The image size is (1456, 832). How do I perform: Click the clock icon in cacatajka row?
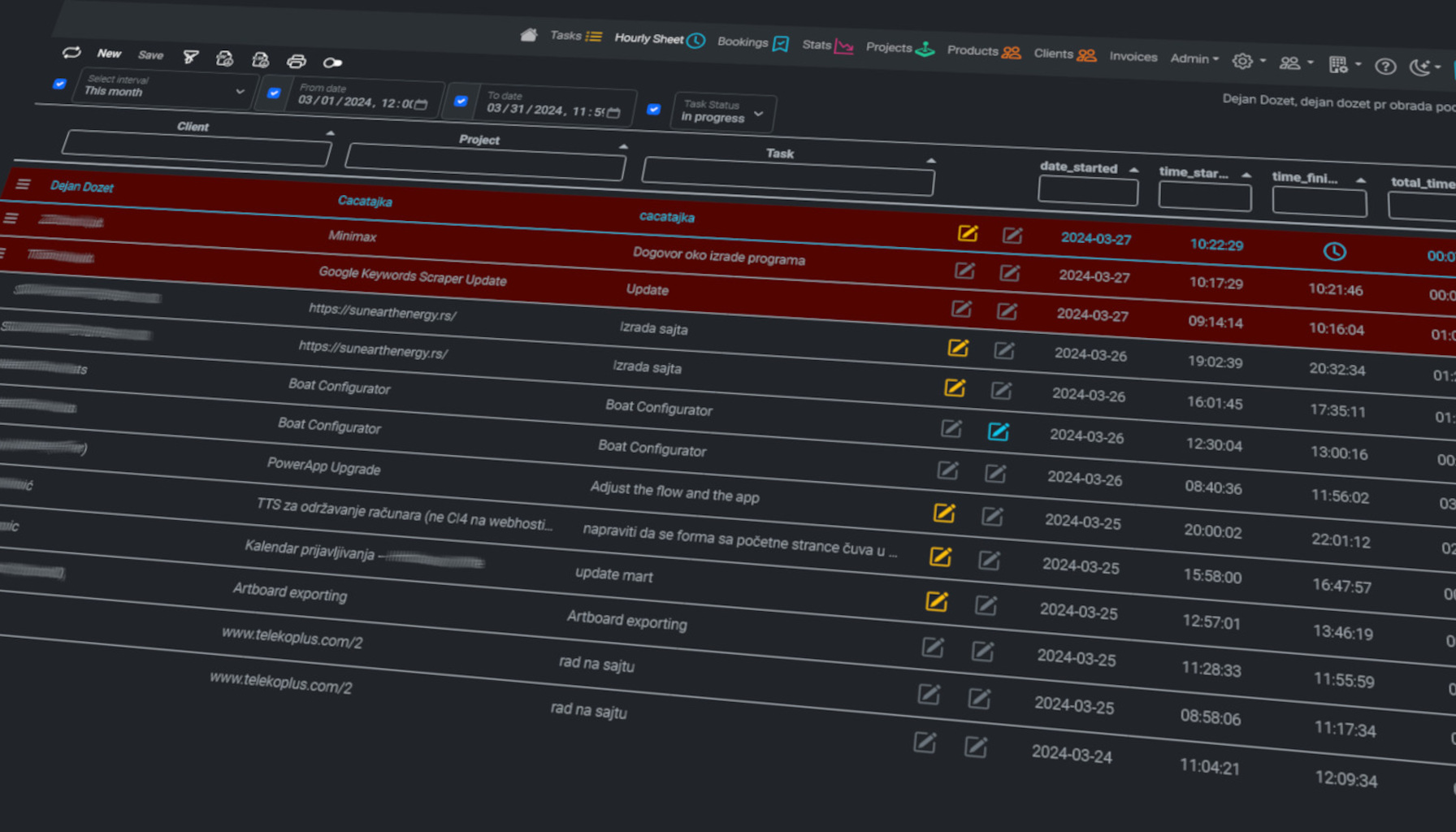1334,251
